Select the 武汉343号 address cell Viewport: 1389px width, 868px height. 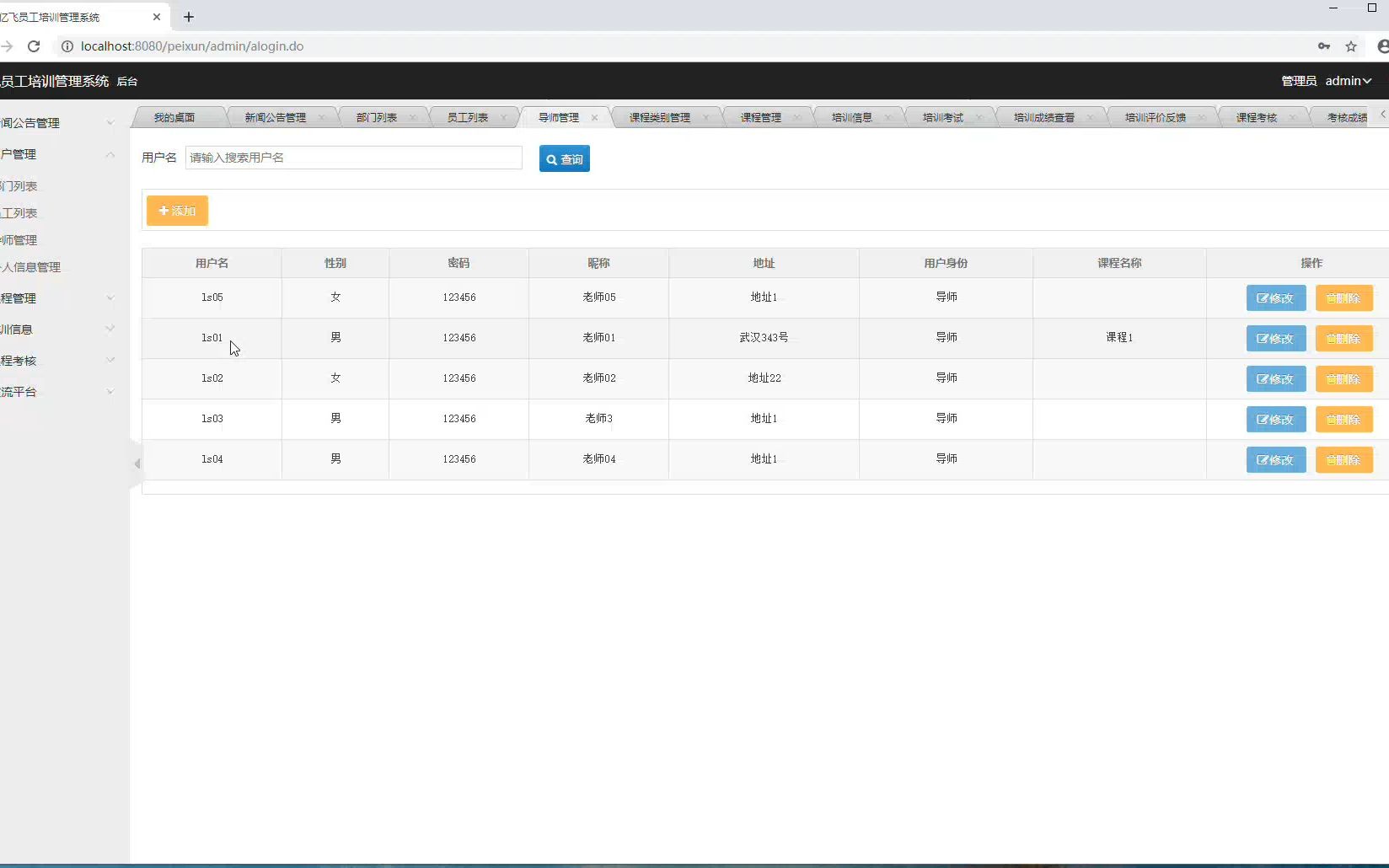point(764,337)
